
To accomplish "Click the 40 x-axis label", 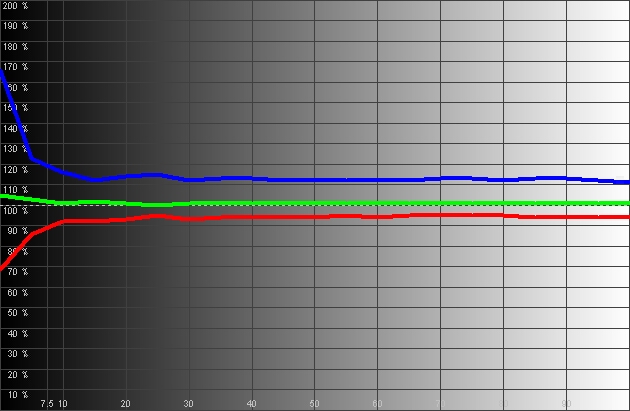I will [252, 404].
